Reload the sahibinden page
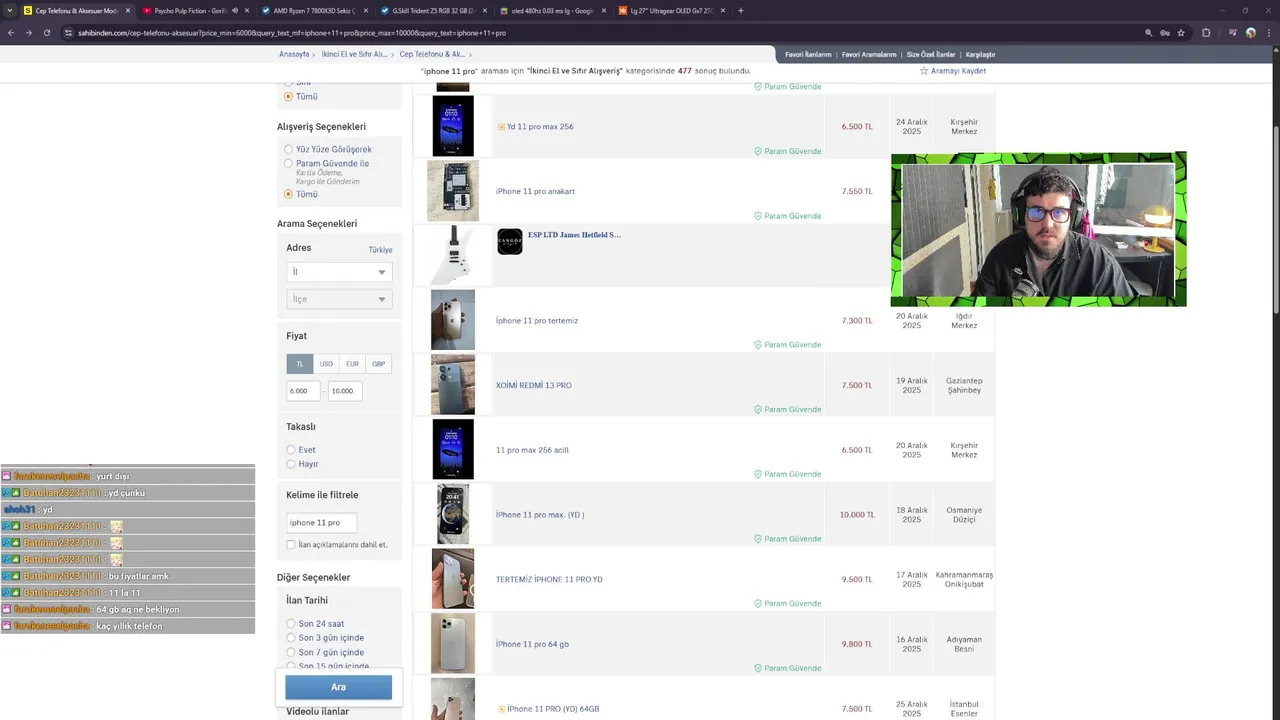 point(45,32)
